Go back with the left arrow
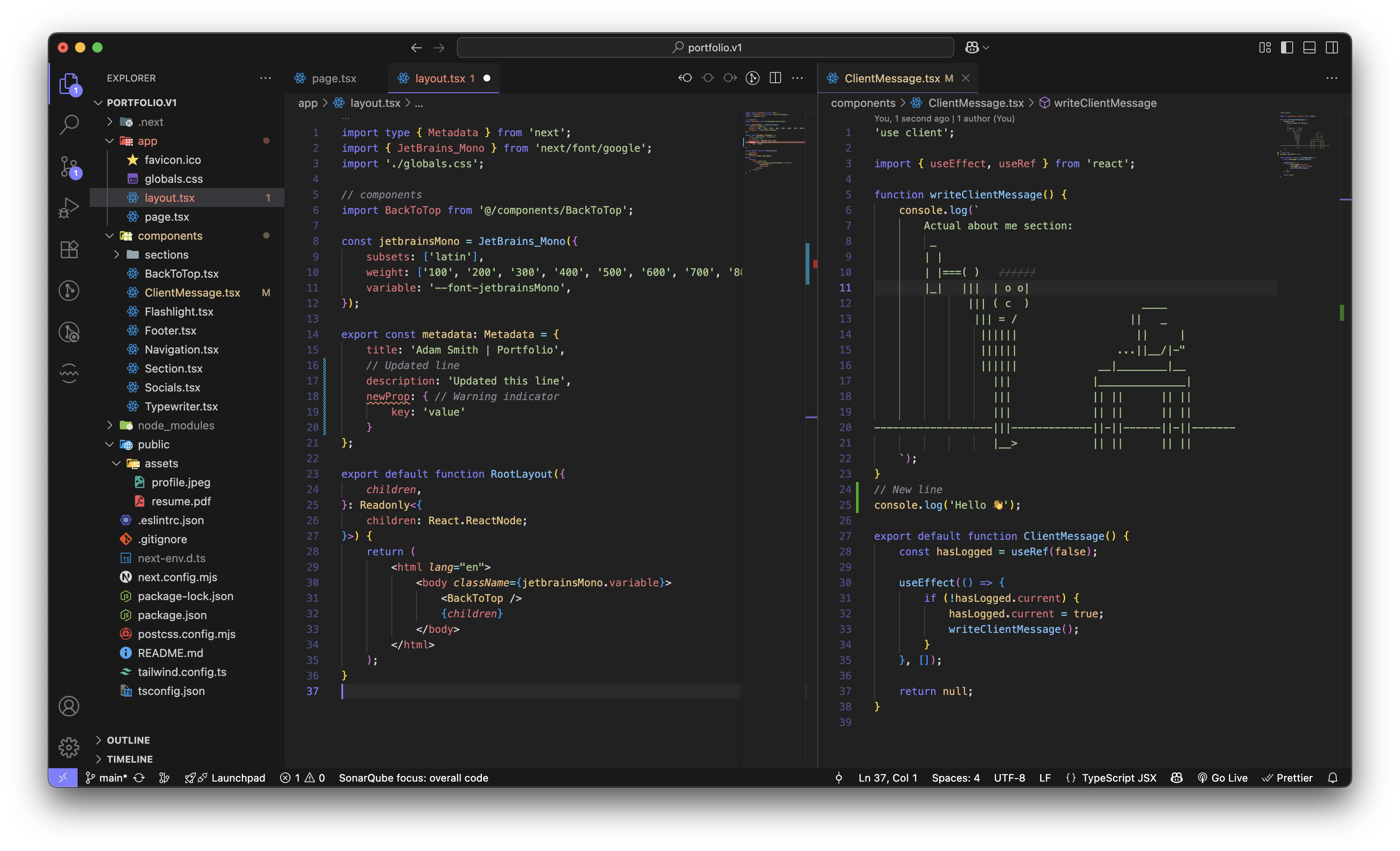Screen dimensions: 1400x851 [416, 48]
